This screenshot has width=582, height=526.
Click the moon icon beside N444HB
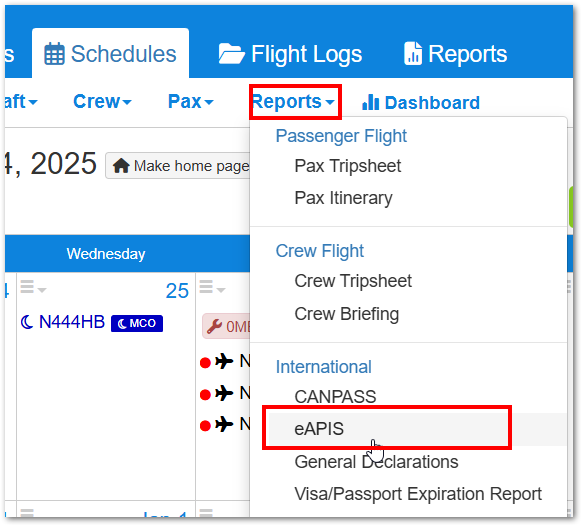(x=27, y=322)
